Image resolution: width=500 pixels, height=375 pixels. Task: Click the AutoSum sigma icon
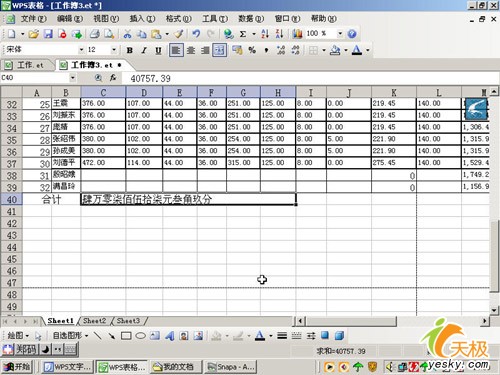tap(243, 34)
